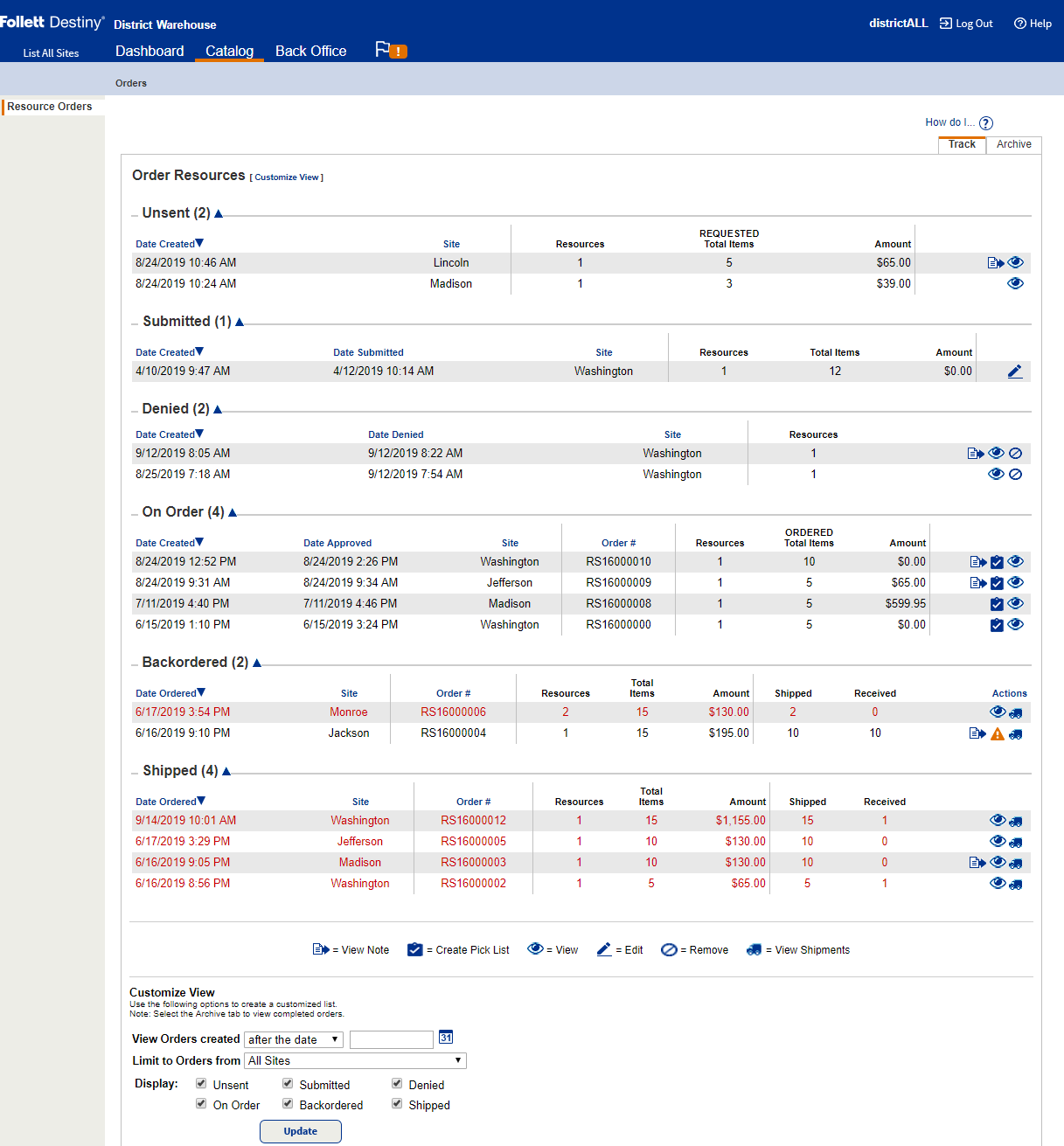View note for order RS16000010
This screenshot has width=1064, height=1146.
[x=978, y=562]
